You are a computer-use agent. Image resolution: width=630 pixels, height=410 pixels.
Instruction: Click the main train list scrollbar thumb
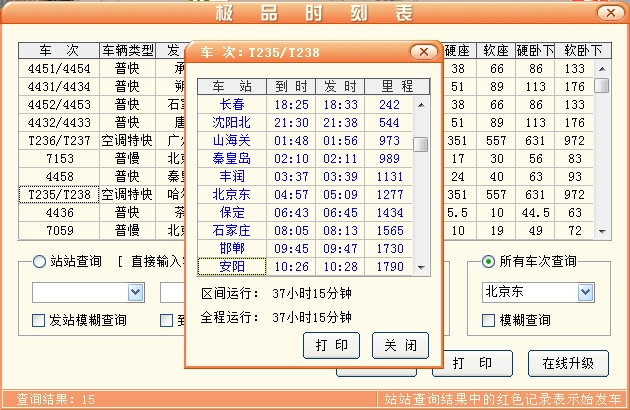(x=602, y=85)
